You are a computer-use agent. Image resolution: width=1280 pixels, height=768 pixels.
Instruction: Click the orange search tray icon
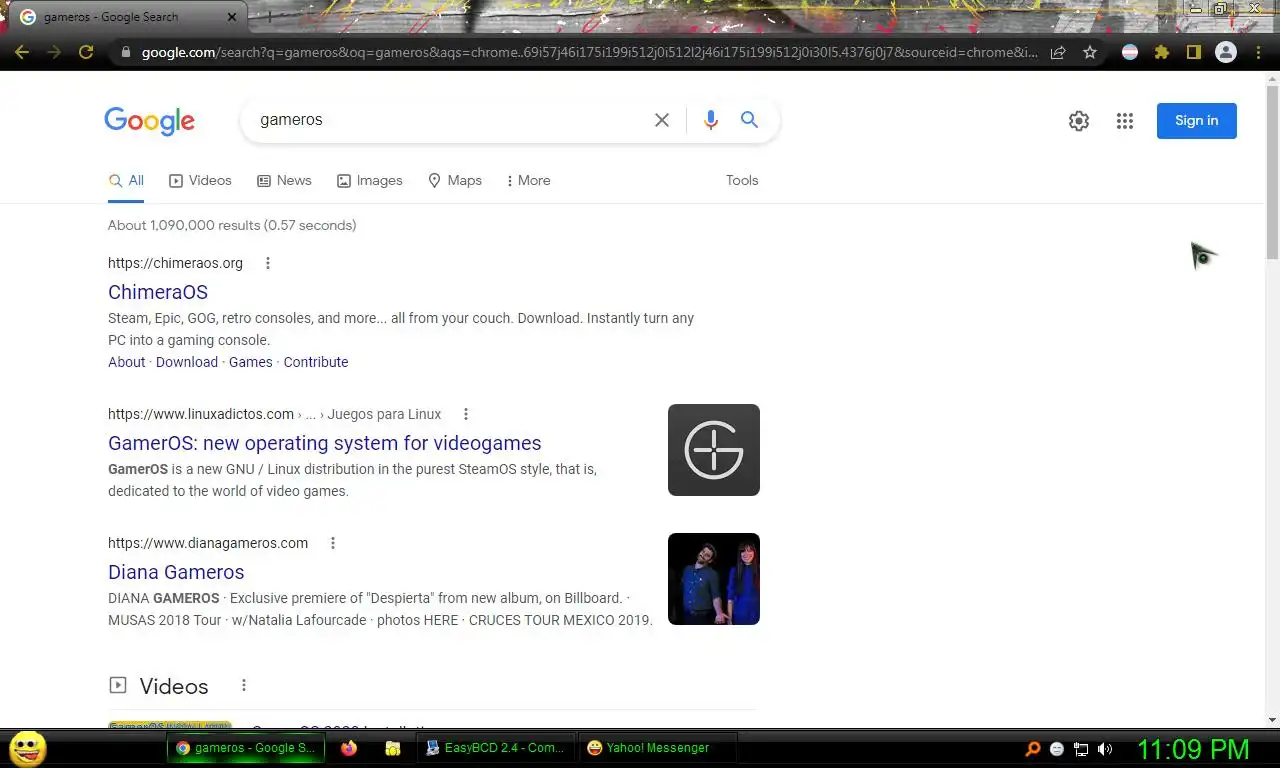point(1034,749)
